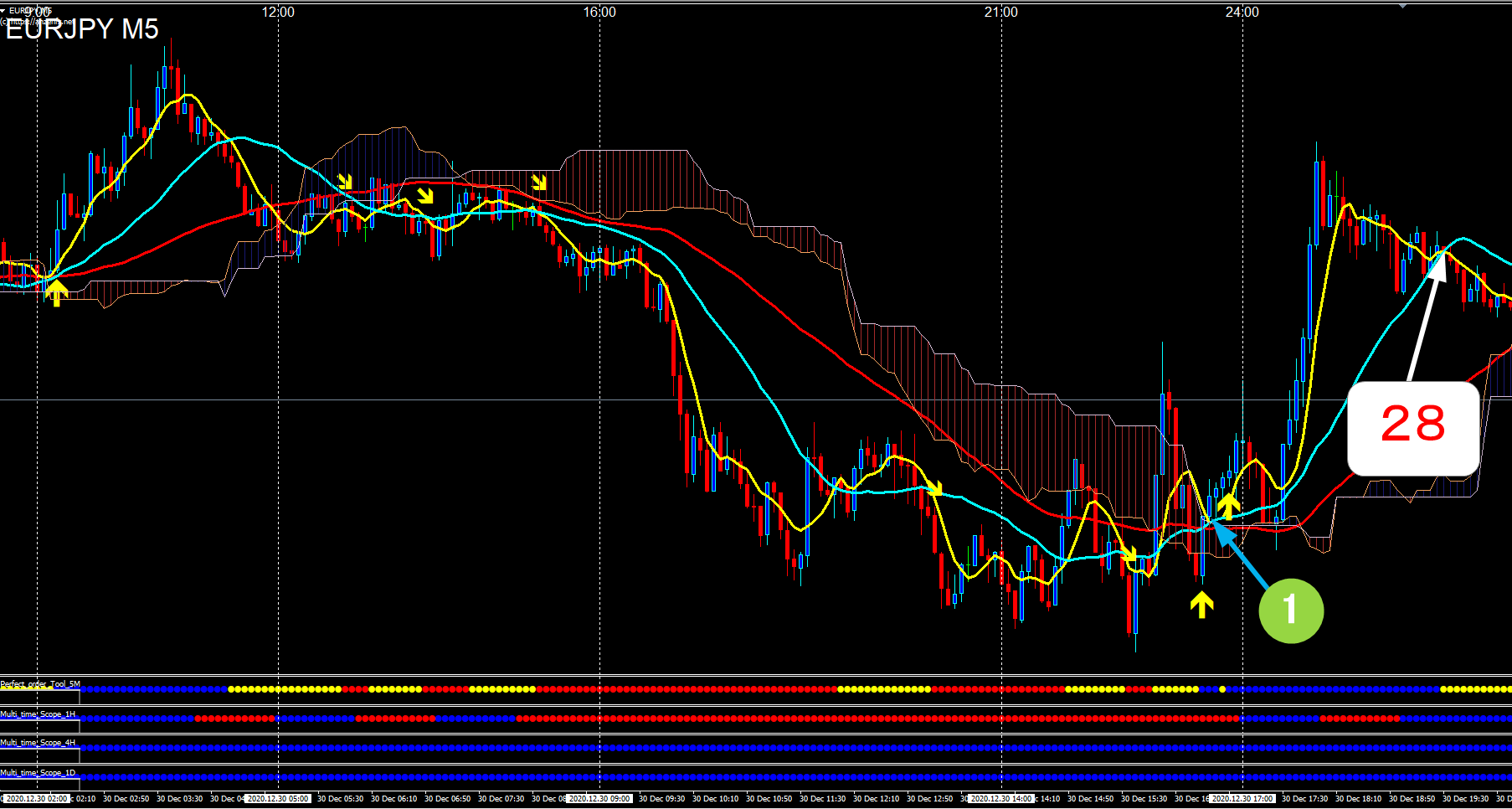Select the 12:00 session time label
The height and width of the screenshot is (809, 1512).
click(x=278, y=12)
